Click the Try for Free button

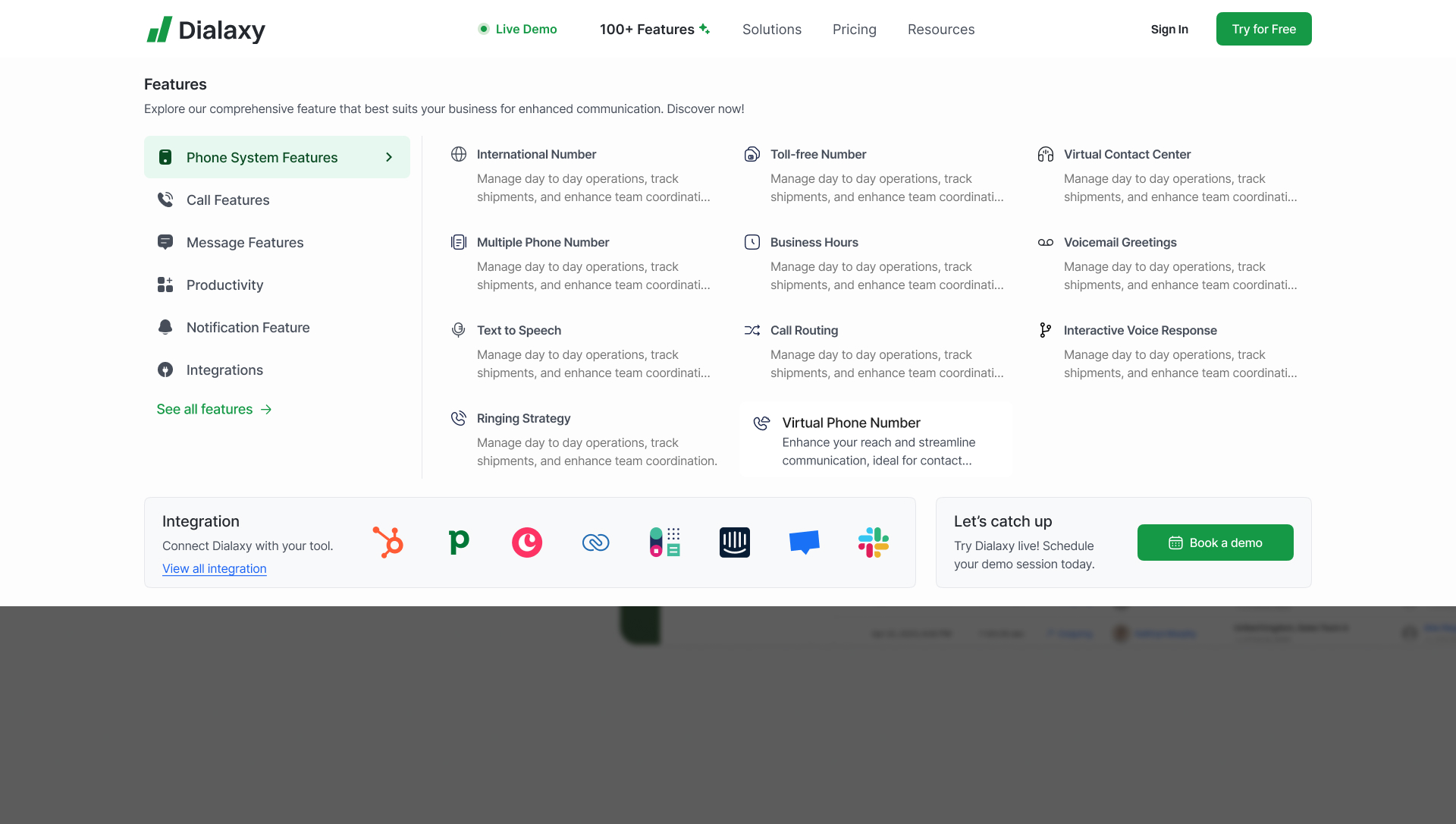pos(1264,29)
